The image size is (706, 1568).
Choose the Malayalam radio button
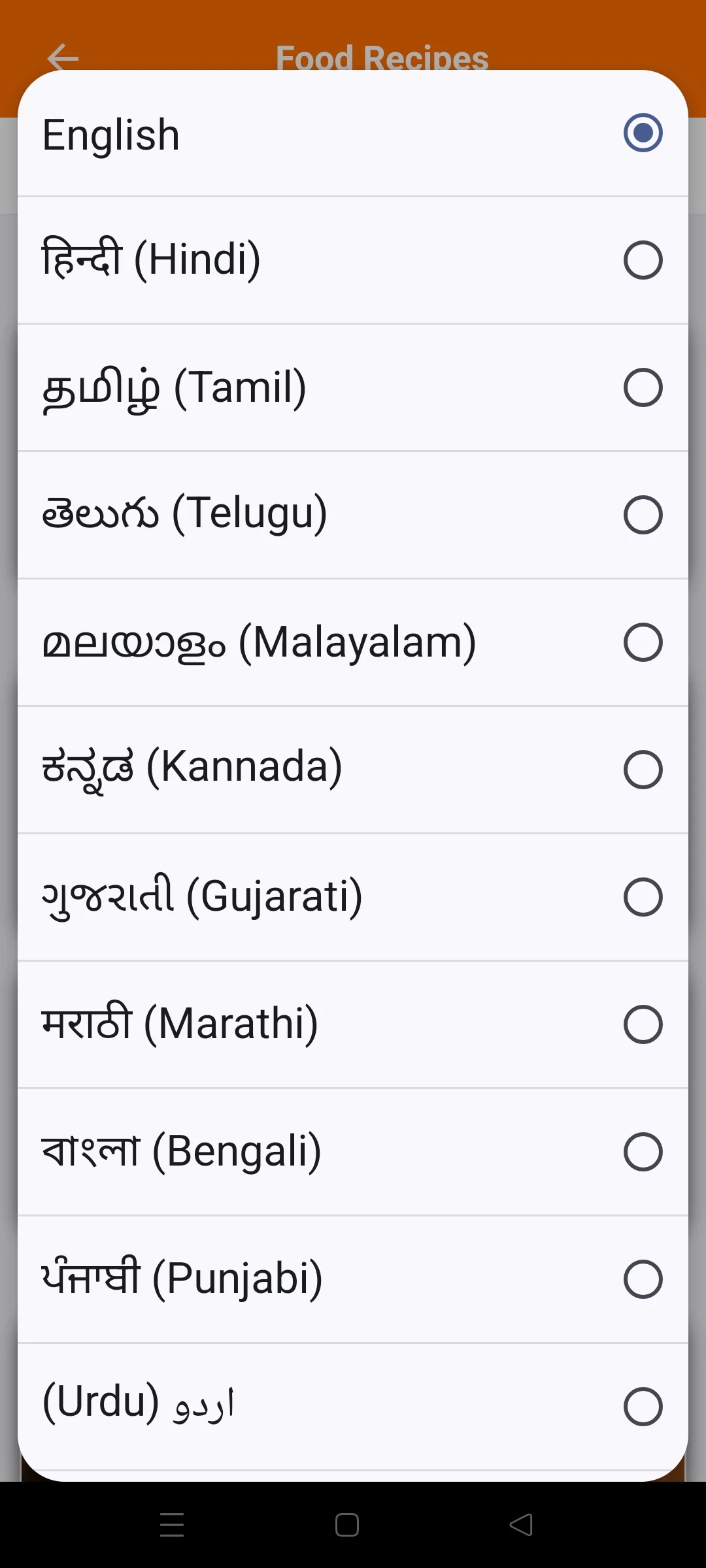(643, 642)
